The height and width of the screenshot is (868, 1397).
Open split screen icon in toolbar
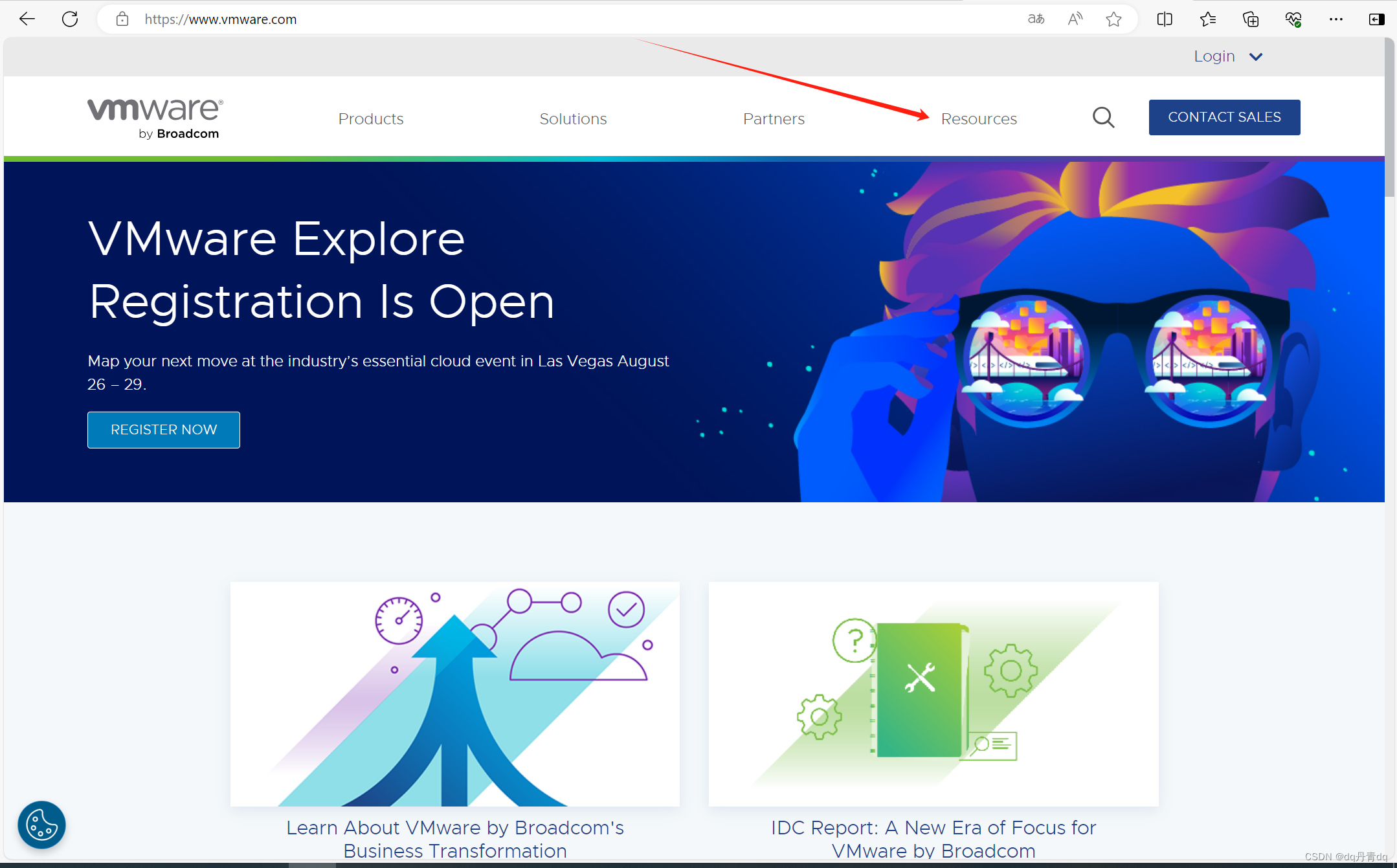pyautogui.click(x=1165, y=19)
